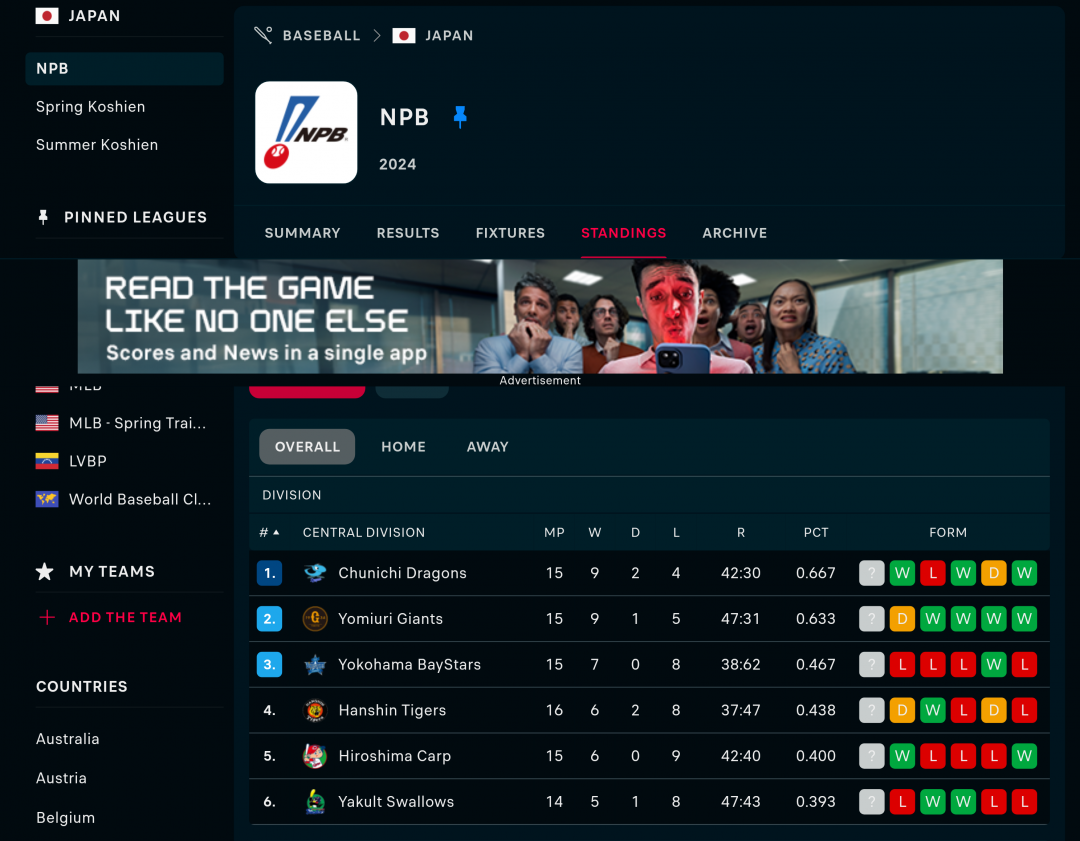Screen dimensions: 1080x841
Task: Click the question mark form icon for Yakult Swallows
Action: click(x=871, y=802)
